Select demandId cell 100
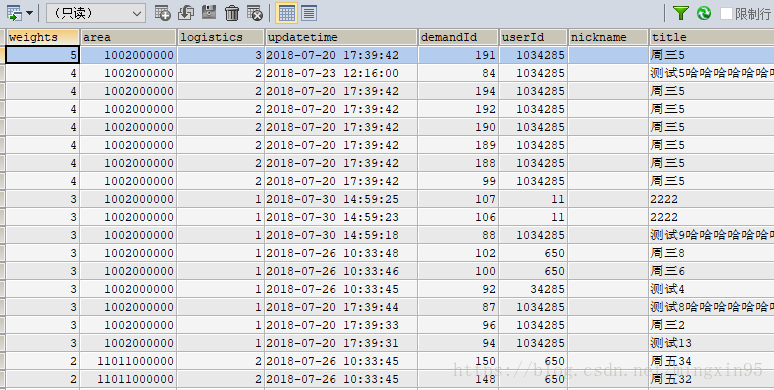 (458, 271)
